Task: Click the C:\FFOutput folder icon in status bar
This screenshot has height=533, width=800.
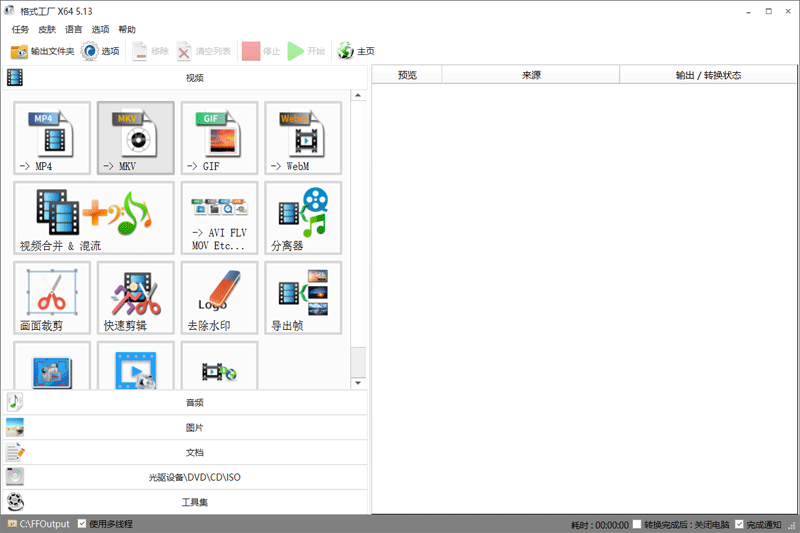Action: pyautogui.click(x=12, y=524)
